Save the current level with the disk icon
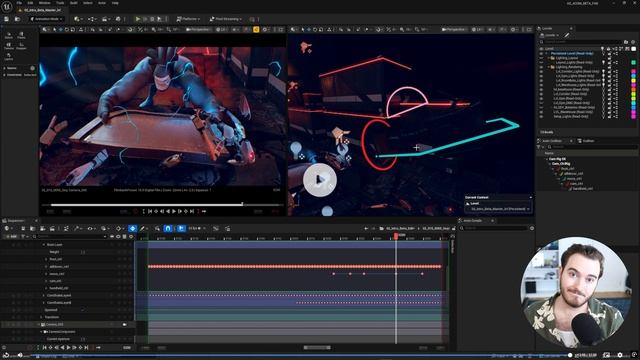Screen dimensions: 640x360 [x=7, y=19]
